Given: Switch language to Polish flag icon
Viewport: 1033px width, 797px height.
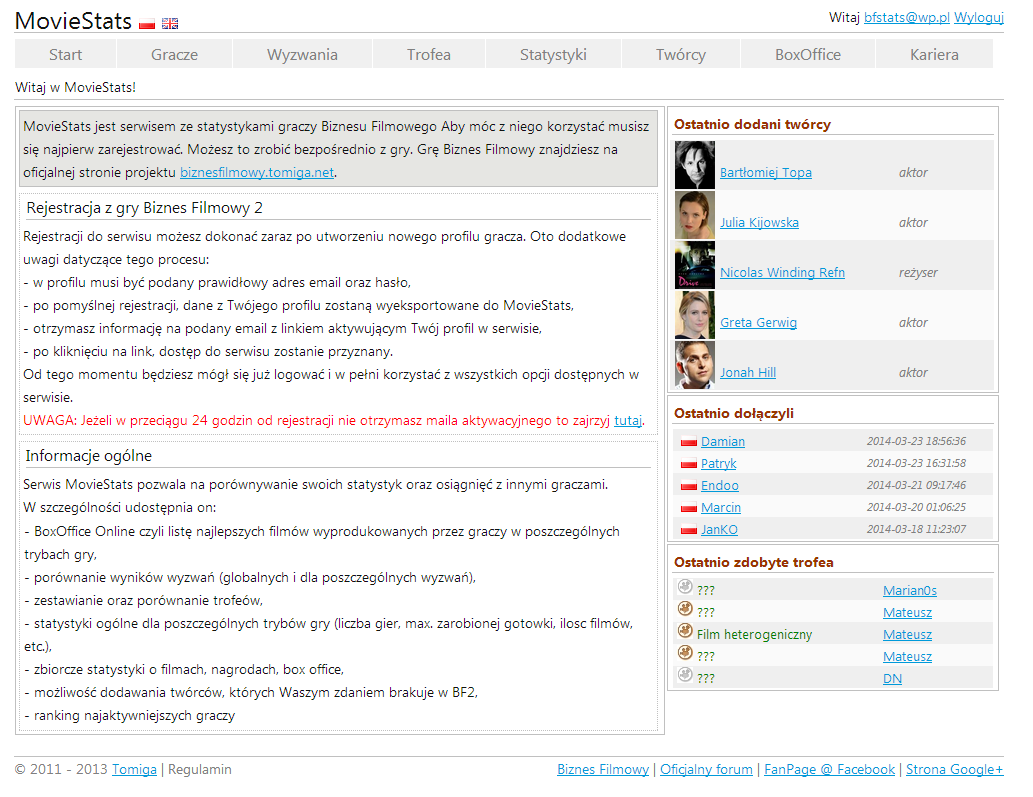Looking at the screenshot, I should pos(147,24).
